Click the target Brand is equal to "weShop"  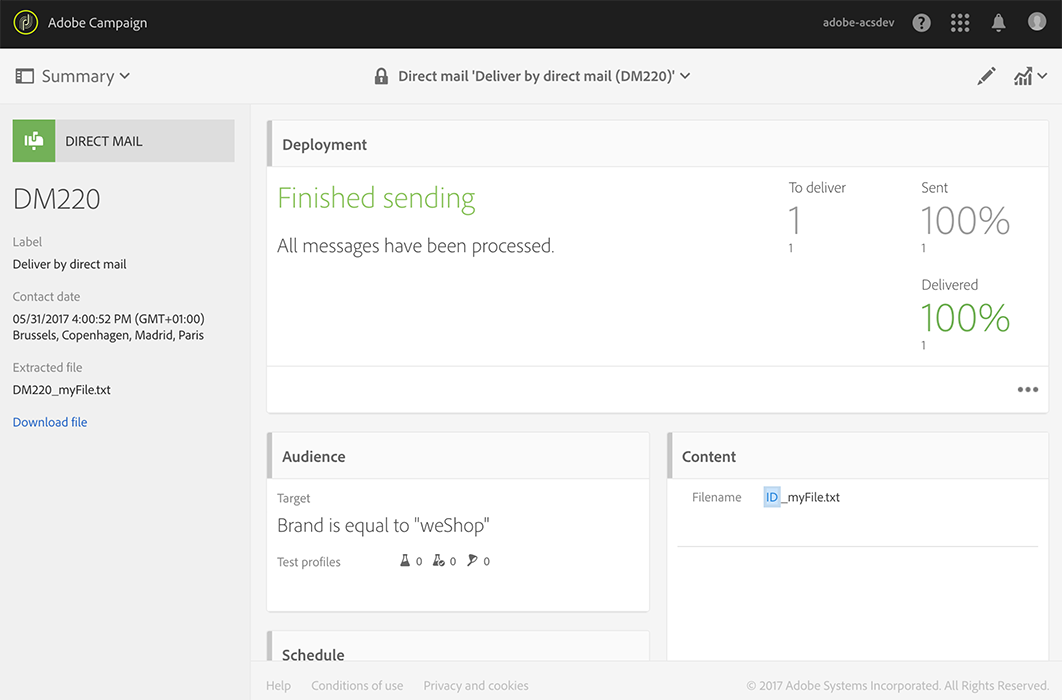(383, 525)
